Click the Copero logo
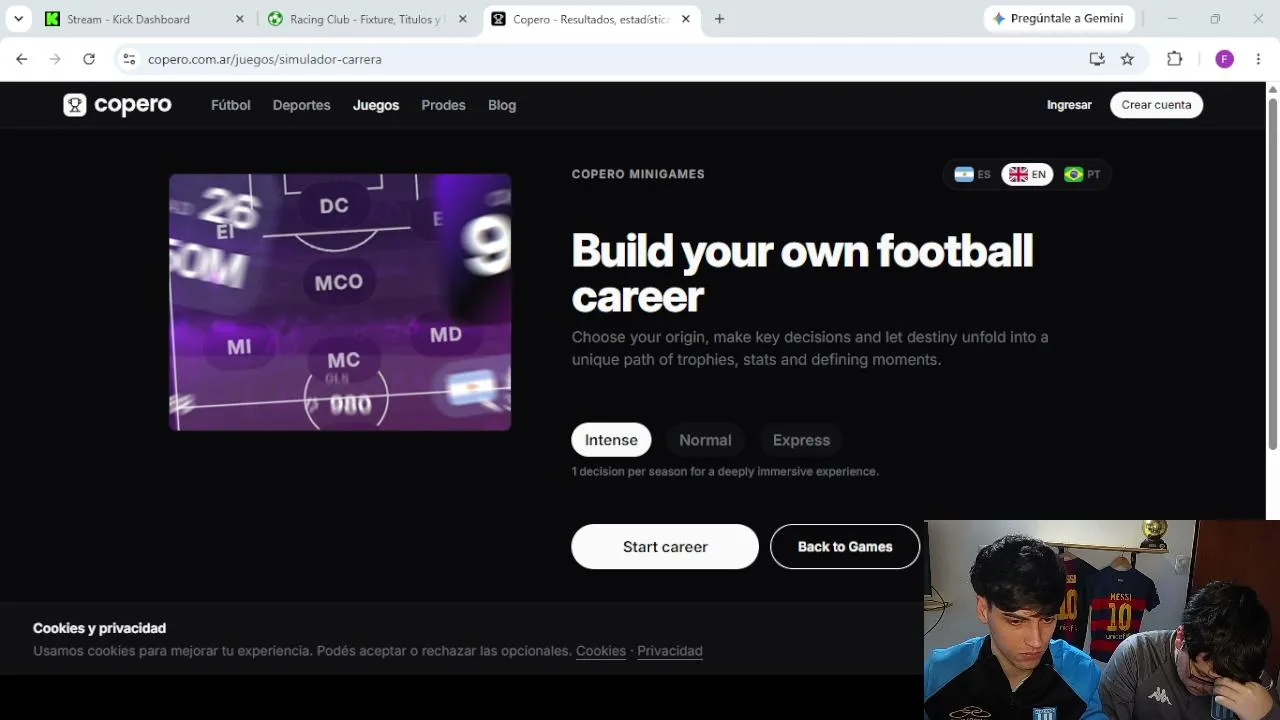Viewport: 1280px width, 720px height. 117,105
